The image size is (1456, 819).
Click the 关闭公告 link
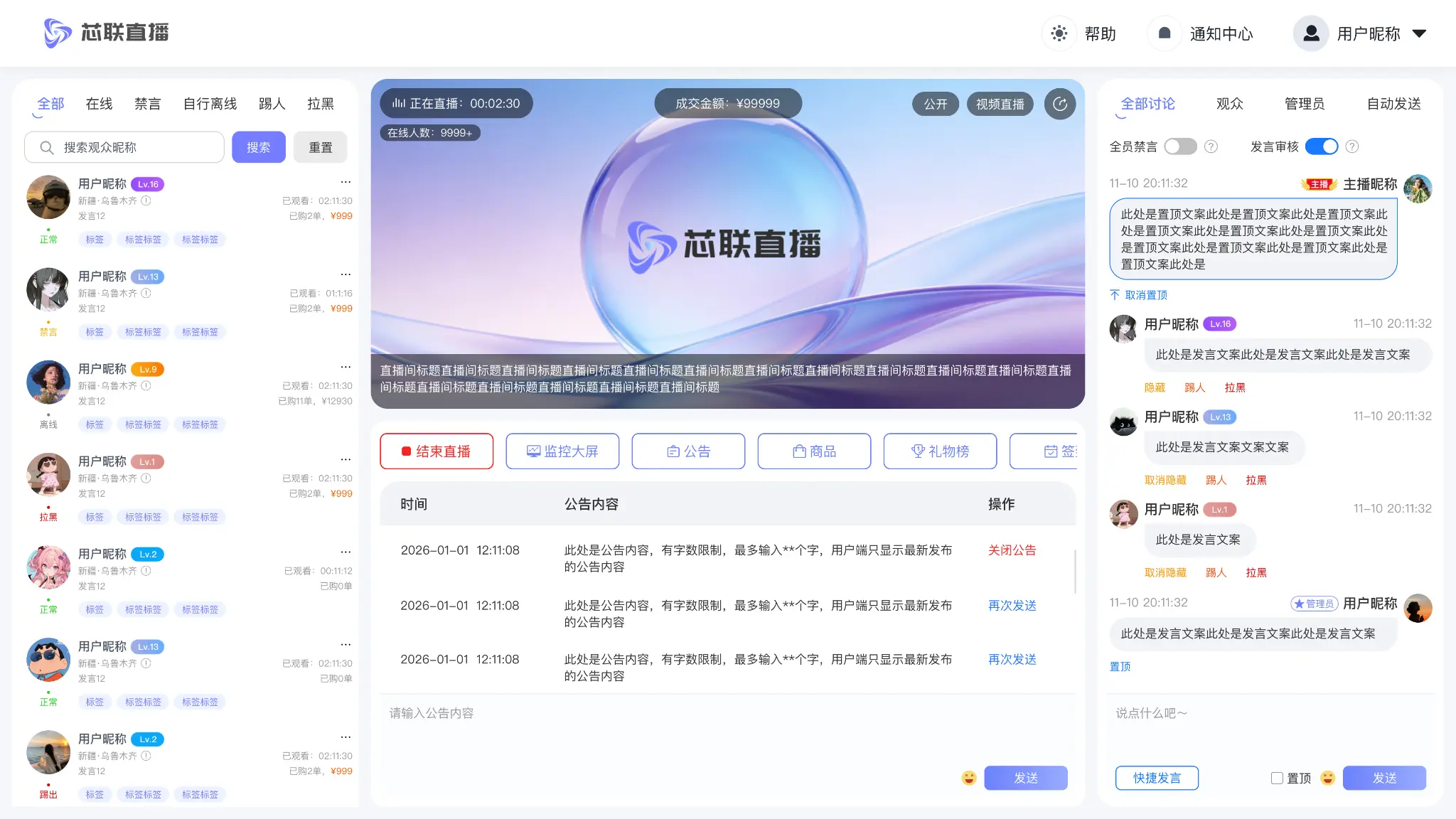1012,550
